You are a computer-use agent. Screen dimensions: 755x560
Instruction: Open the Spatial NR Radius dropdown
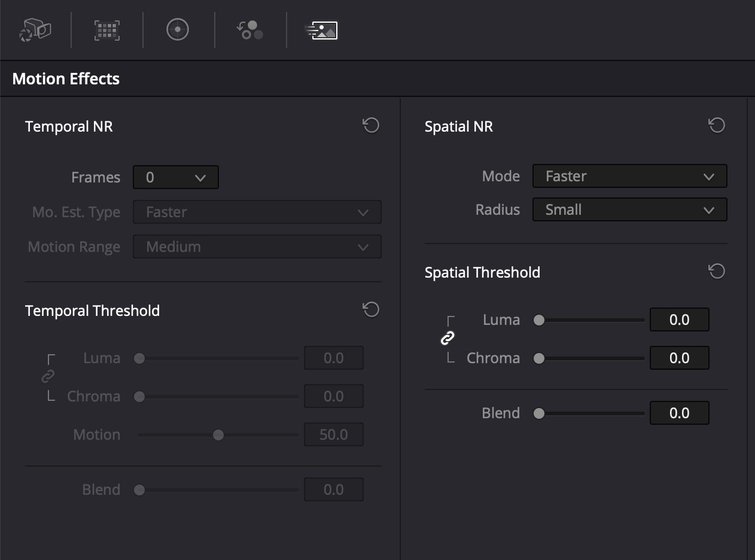pyautogui.click(x=630, y=210)
